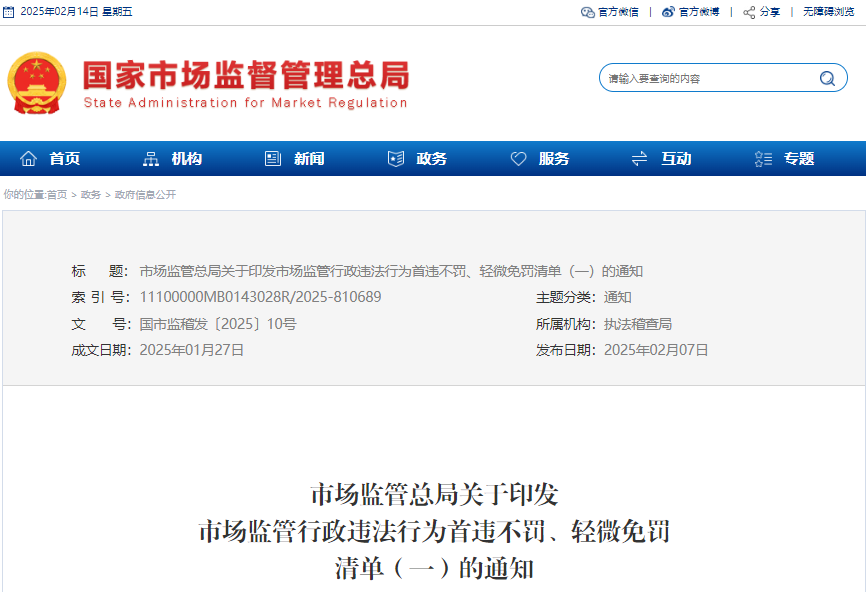The image size is (866, 592).
Task: Click the document number 国市监稽发〔2025〕10号
Action: [218, 324]
